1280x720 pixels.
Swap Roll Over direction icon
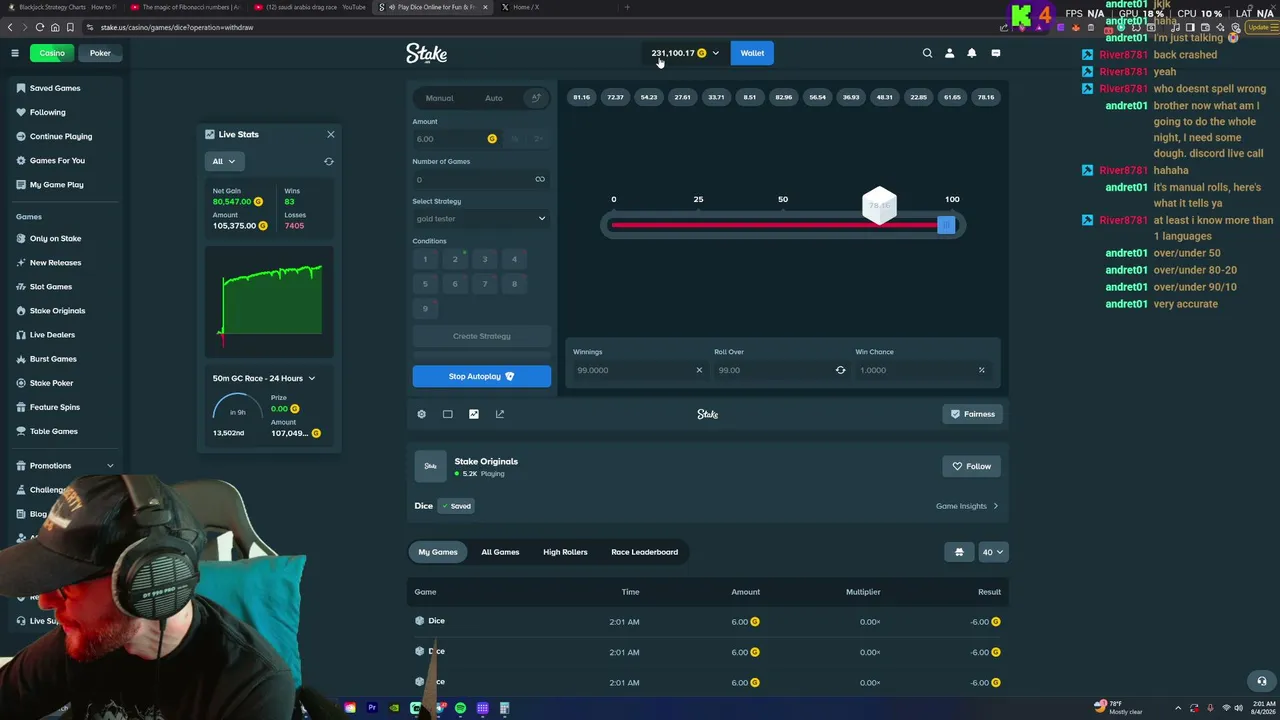[x=840, y=370]
